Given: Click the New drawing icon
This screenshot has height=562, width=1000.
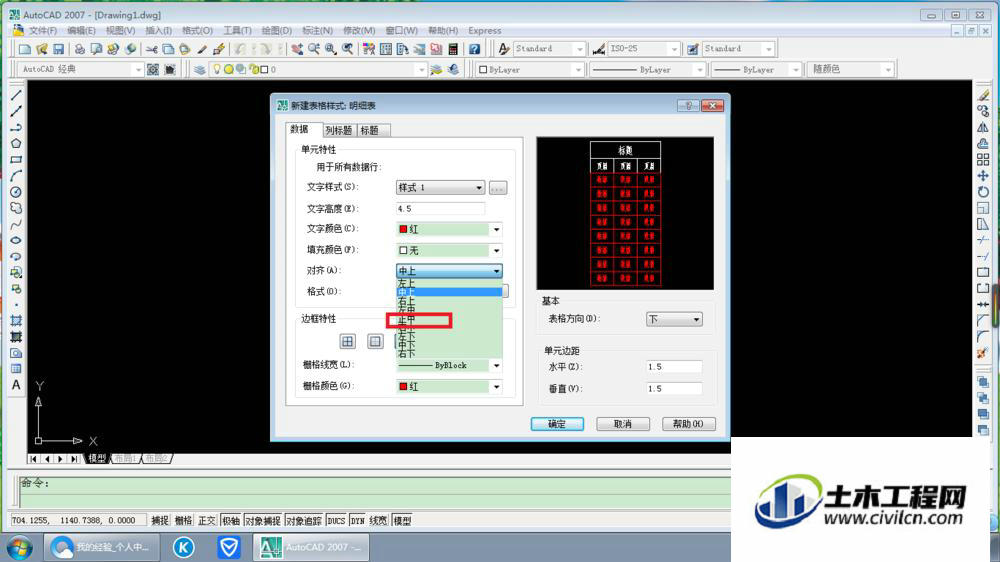Looking at the screenshot, I should (25, 48).
